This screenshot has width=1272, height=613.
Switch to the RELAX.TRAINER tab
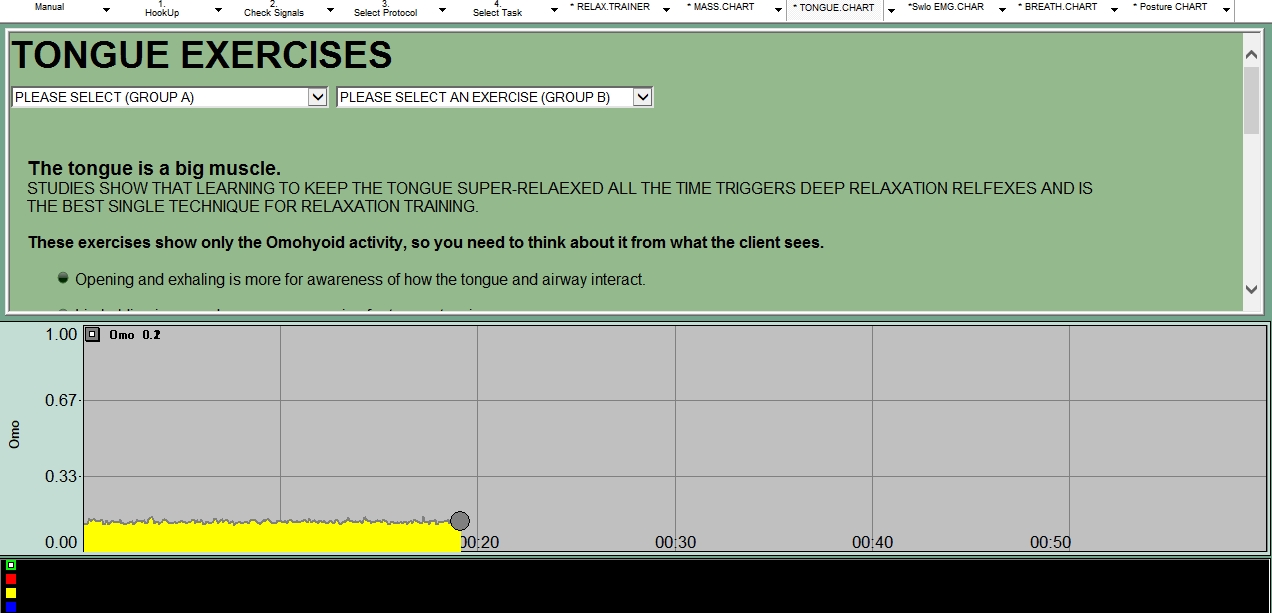click(x=609, y=7)
